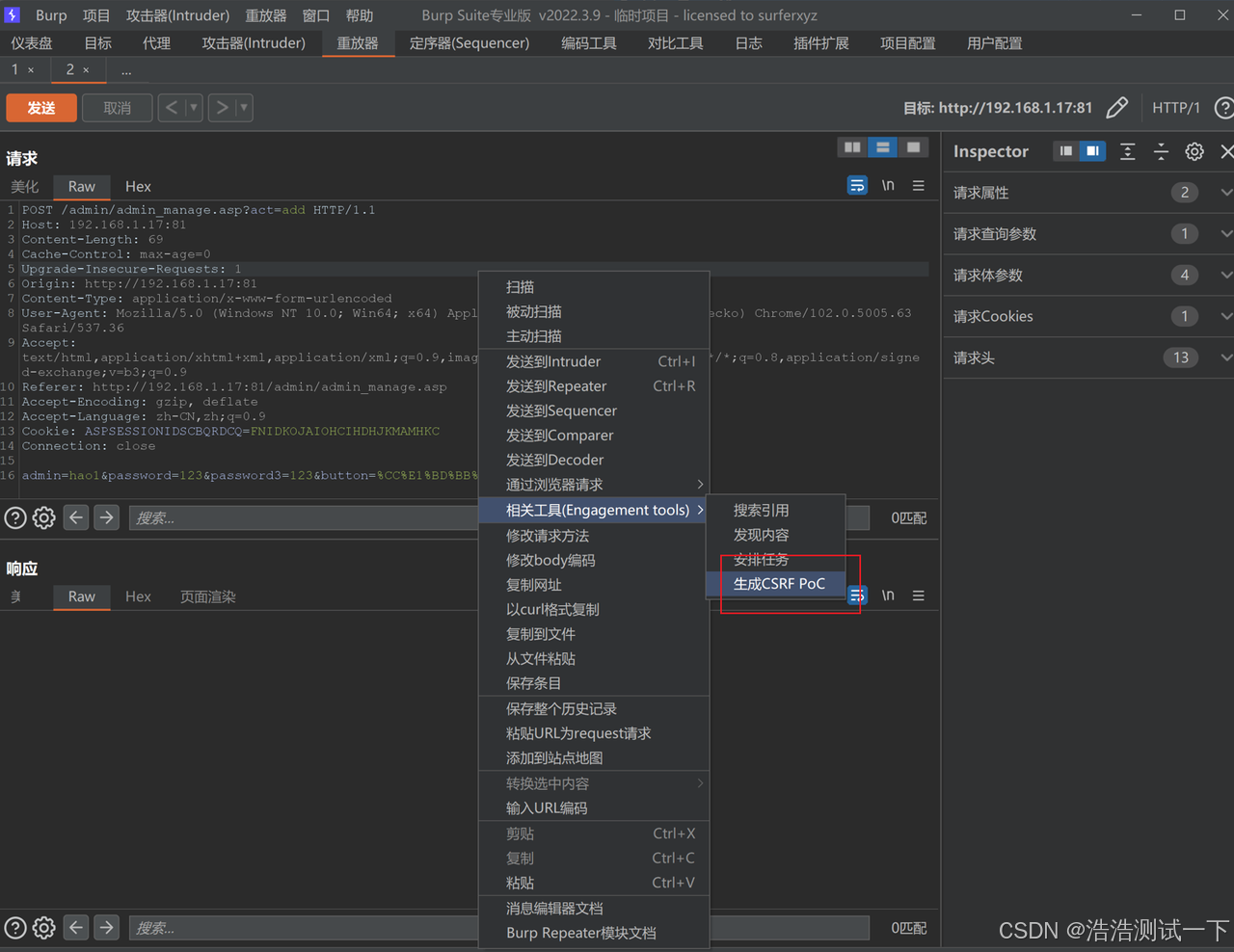Go back in request history

tap(171, 108)
